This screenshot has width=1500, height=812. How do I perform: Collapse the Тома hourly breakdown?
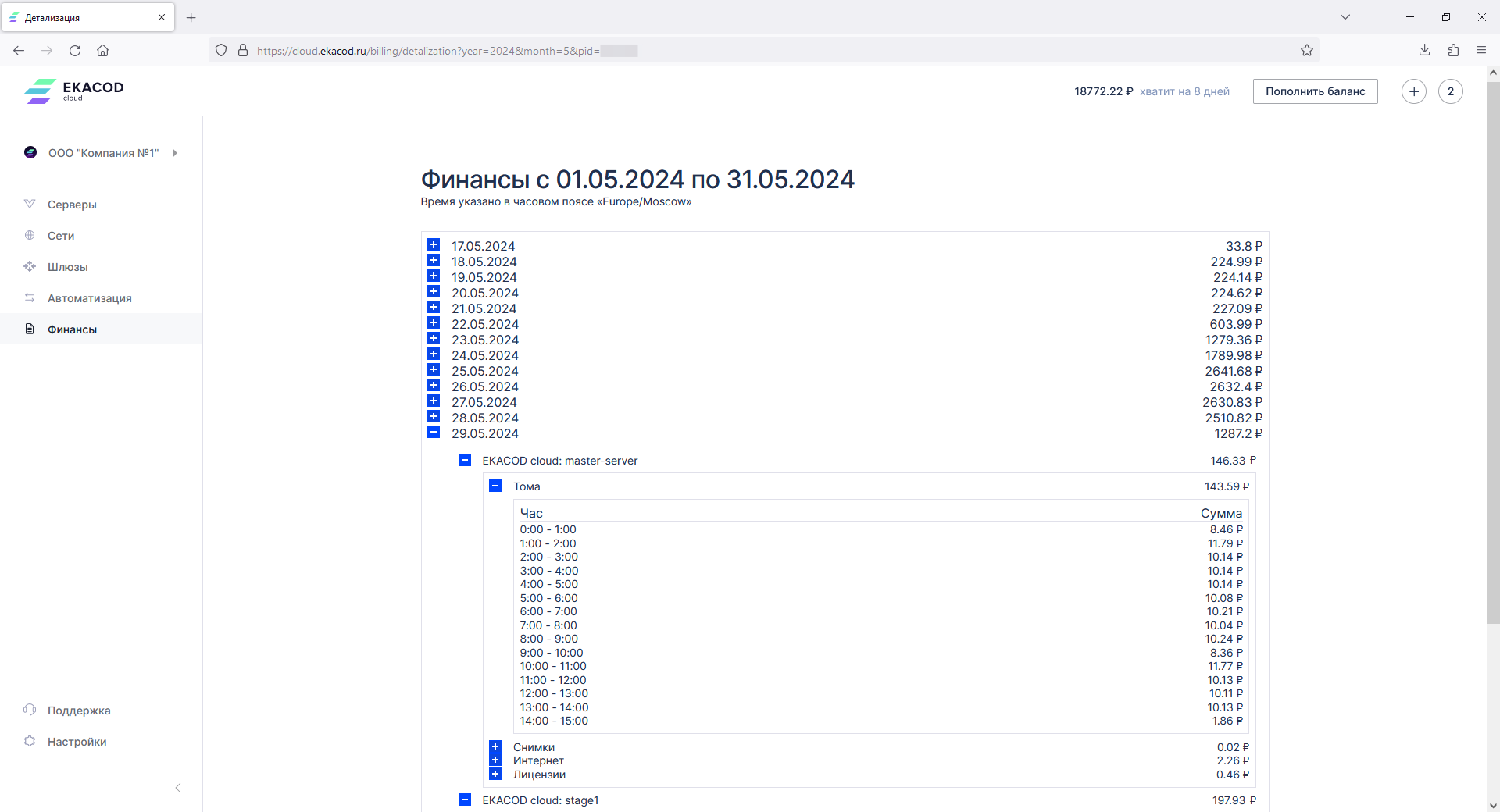point(495,486)
